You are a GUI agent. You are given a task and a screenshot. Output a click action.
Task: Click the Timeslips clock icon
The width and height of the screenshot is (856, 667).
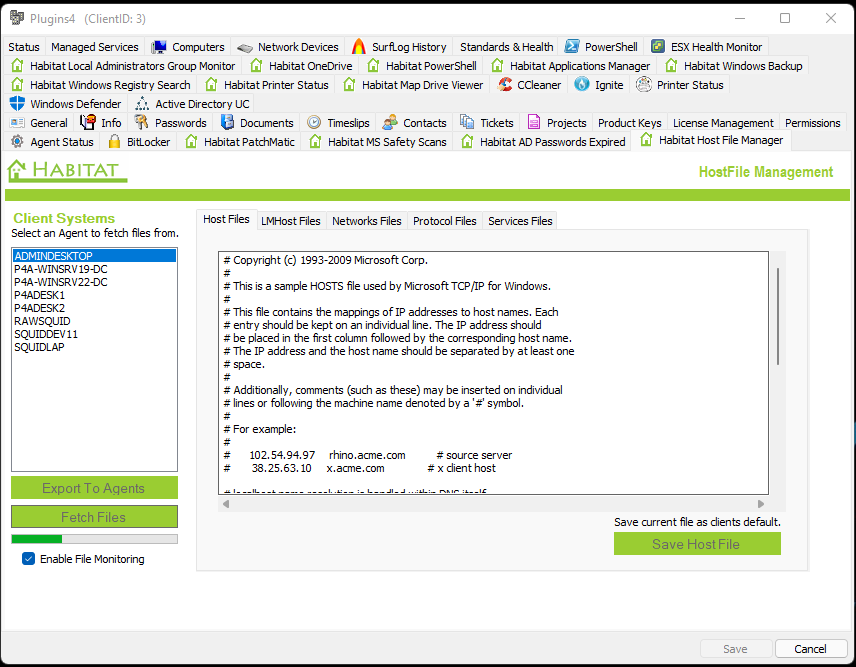[314, 122]
